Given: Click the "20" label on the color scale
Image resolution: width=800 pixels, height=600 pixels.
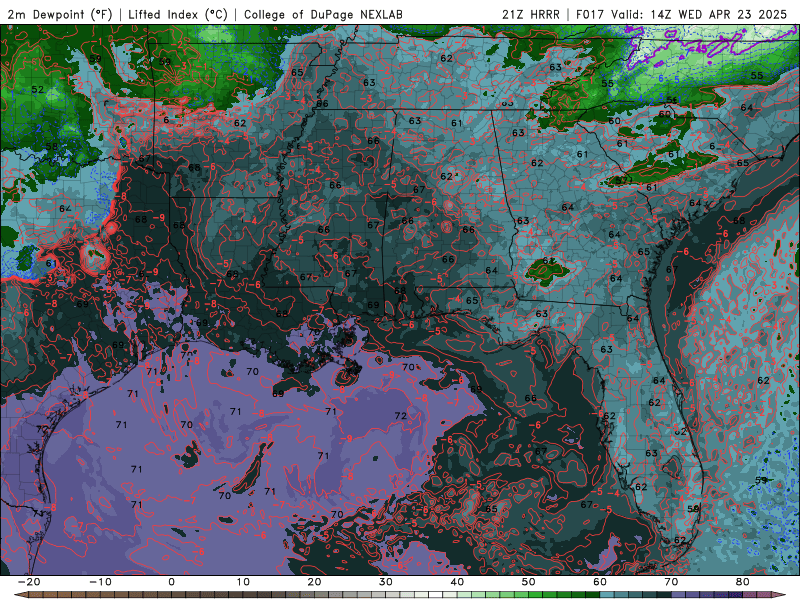Looking at the screenshot, I should tap(314, 582).
